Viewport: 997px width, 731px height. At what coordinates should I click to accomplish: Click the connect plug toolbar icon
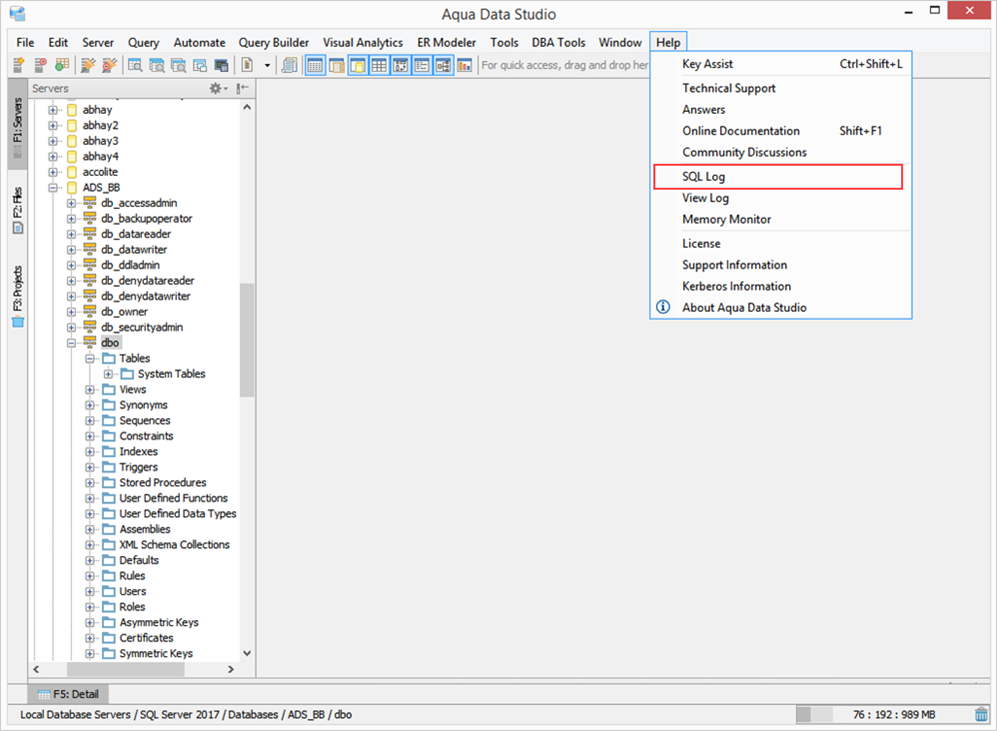point(88,65)
